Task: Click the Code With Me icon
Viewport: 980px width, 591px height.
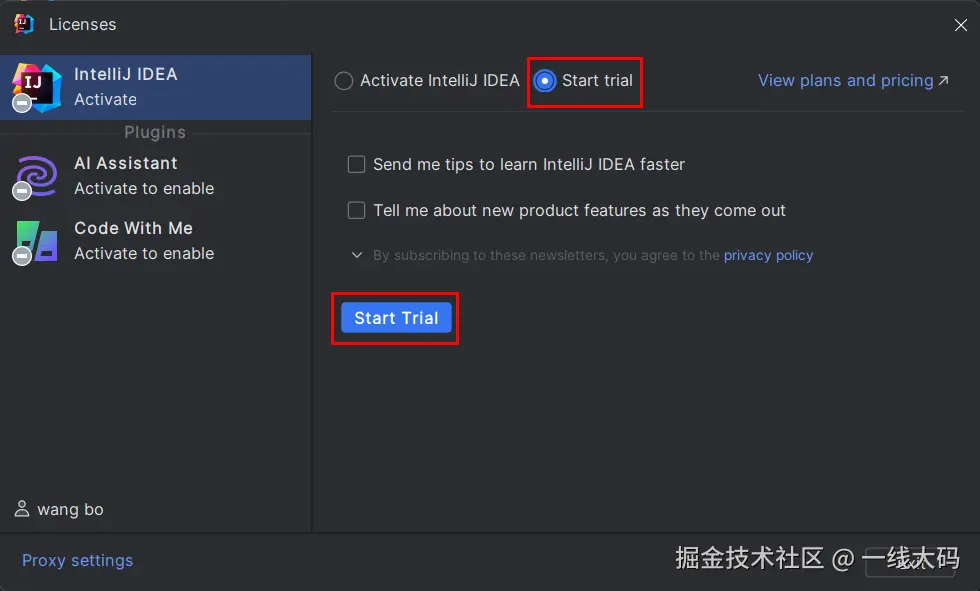Action: tap(36, 241)
